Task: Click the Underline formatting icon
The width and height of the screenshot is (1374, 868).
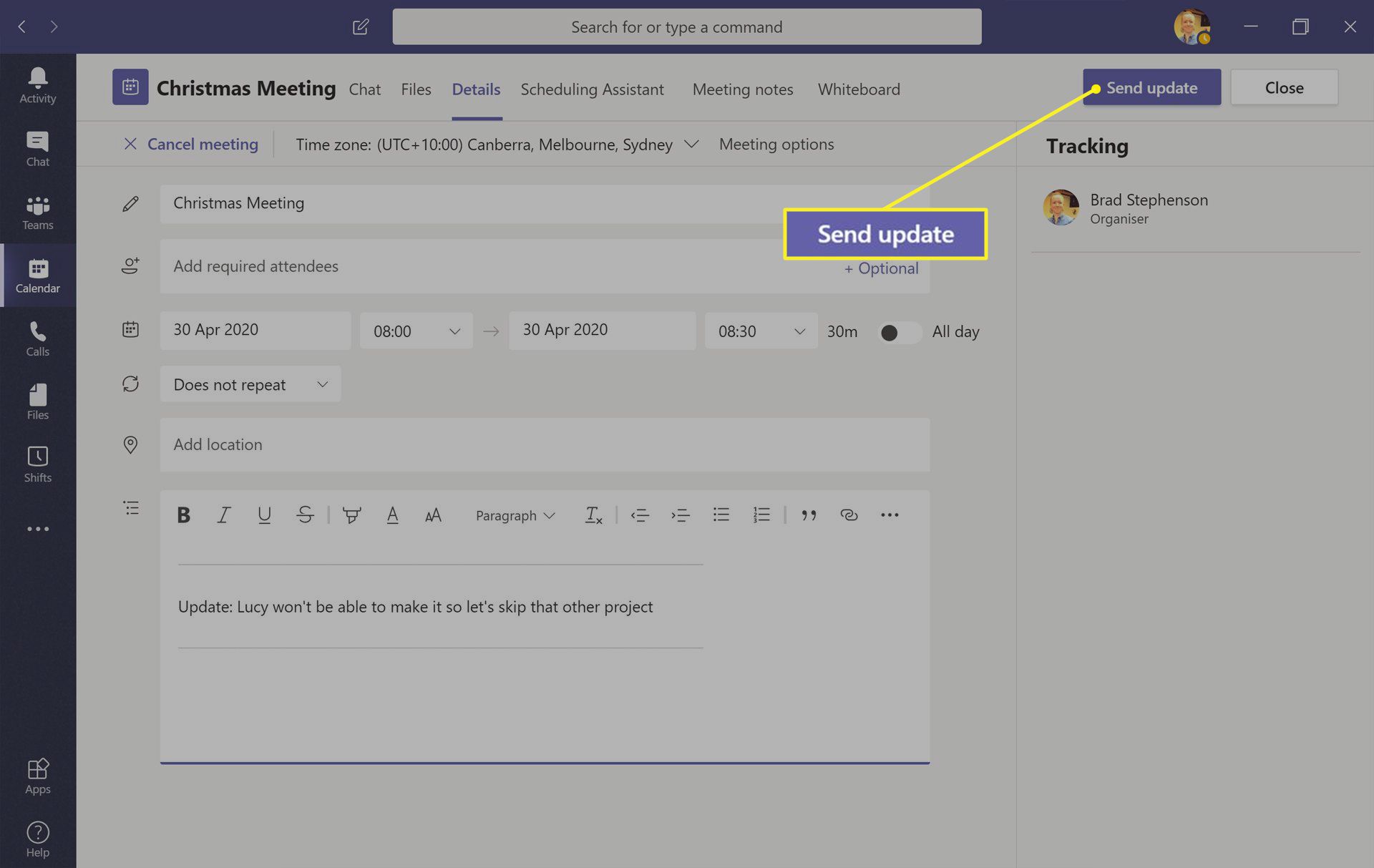Action: [x=264, y=514]
